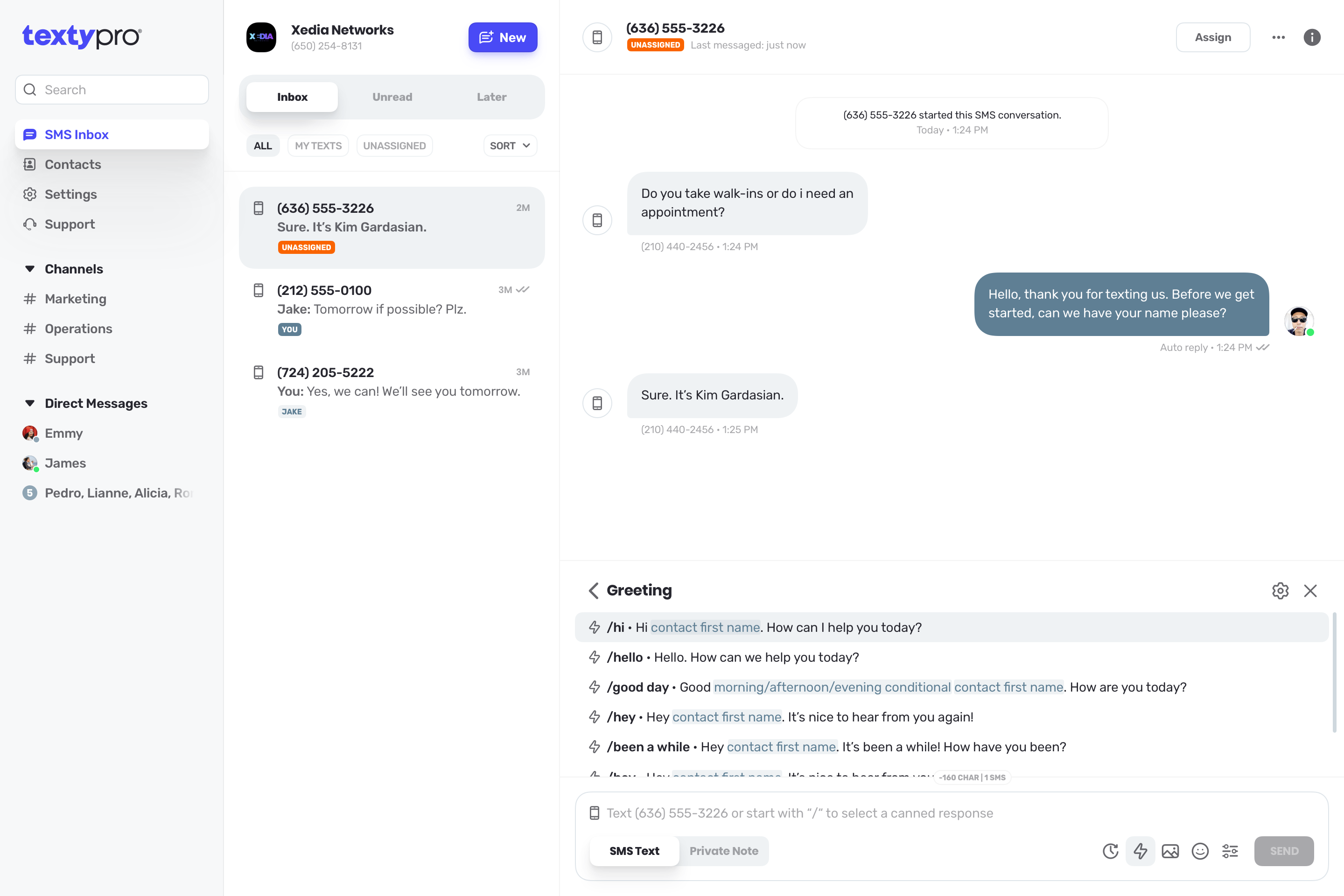Click the canned responses lightning icon

[1140, 851]
